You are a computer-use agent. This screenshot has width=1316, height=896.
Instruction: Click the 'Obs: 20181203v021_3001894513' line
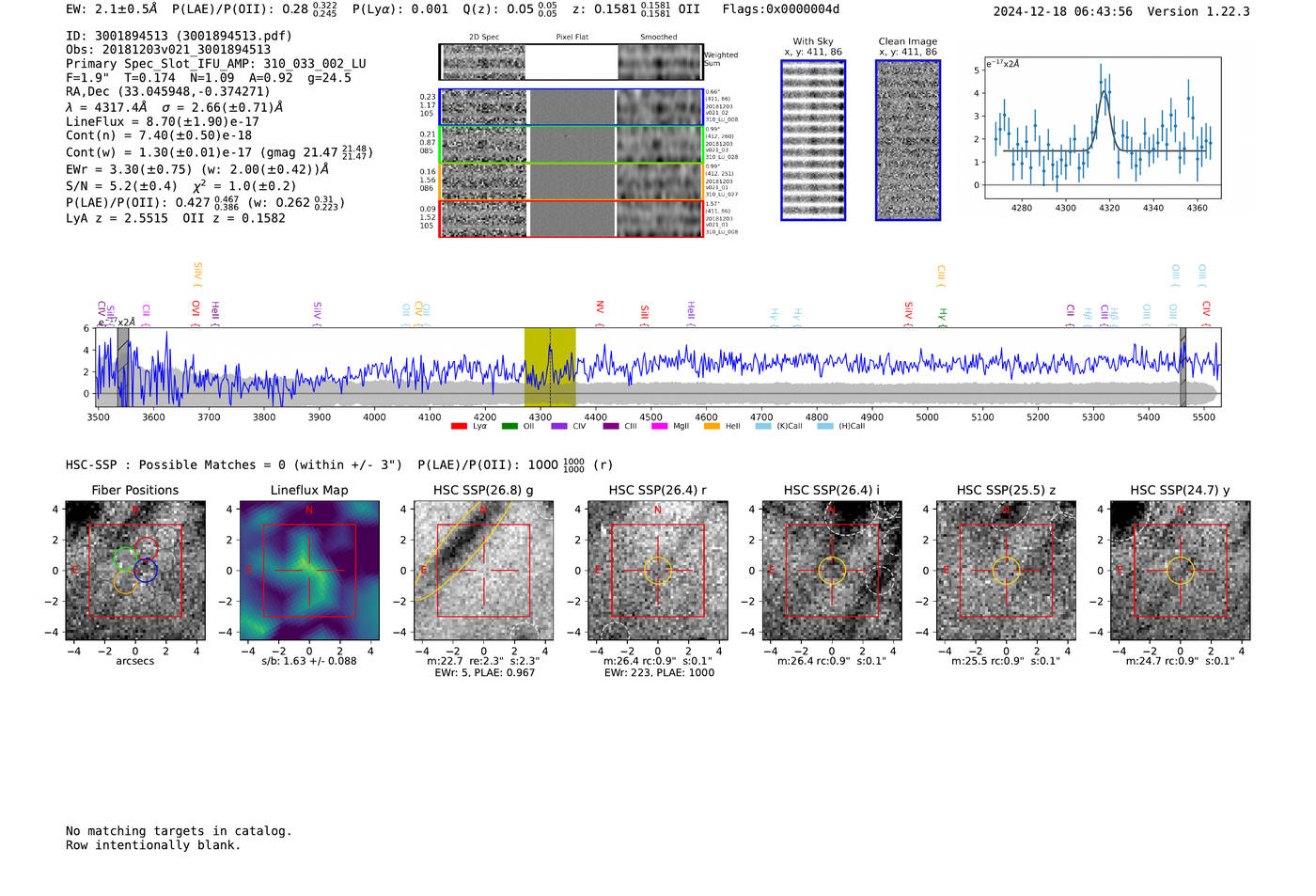pos(168,50)
